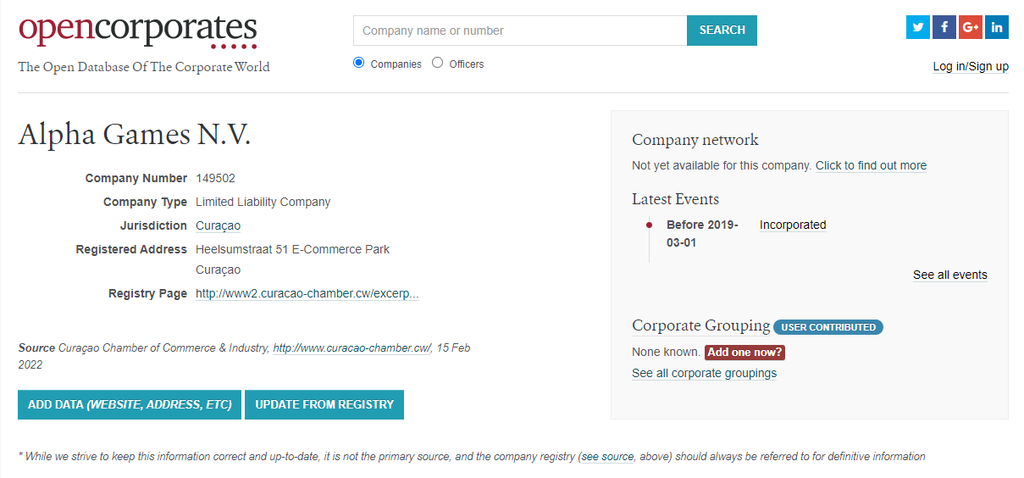Click the Add Data button
Viewport: 1024px width, 478px height.
pyautogui.click(x=129, y=405)
